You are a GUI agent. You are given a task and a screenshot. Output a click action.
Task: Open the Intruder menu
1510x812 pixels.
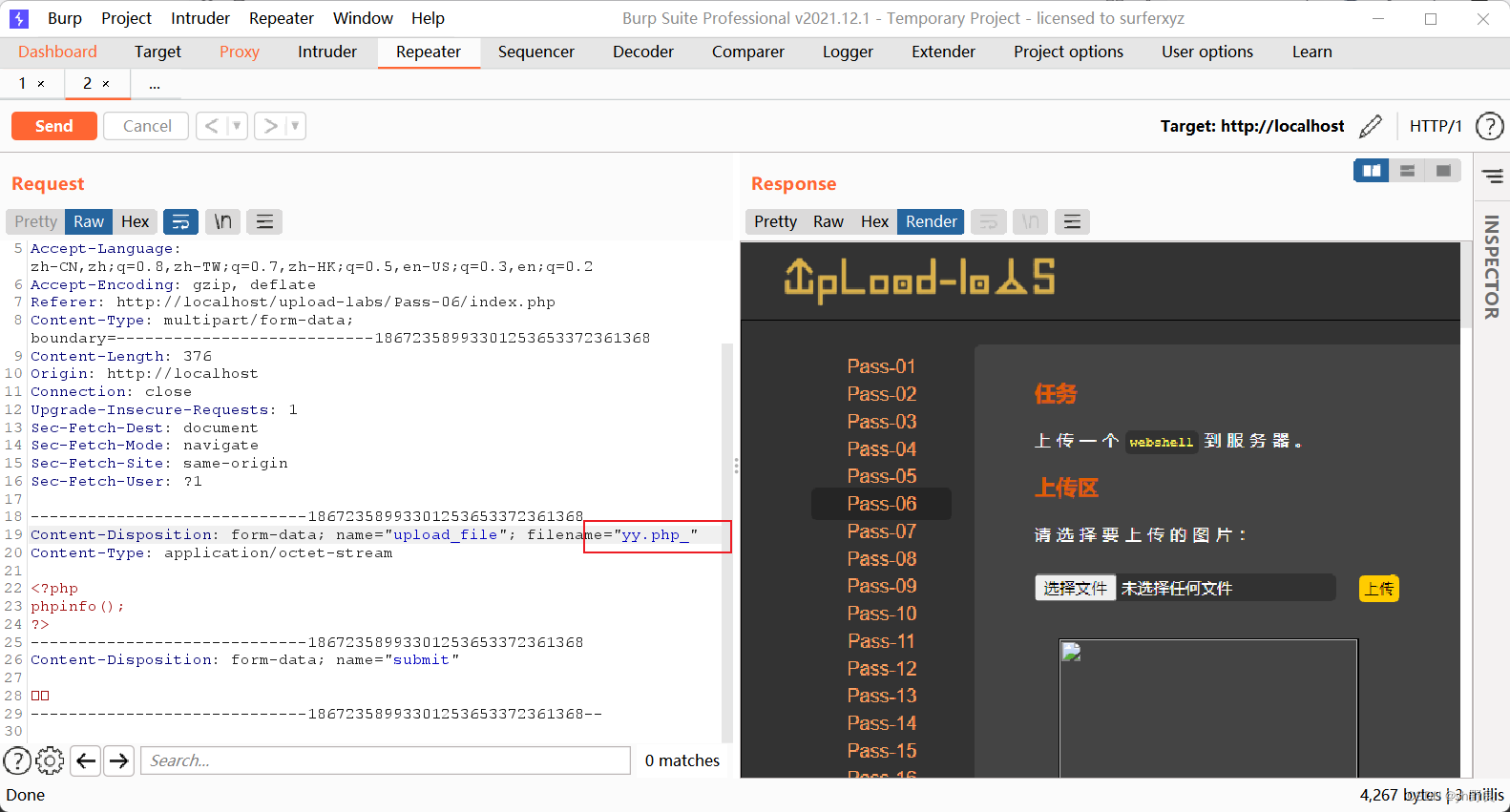click(200, 18)
